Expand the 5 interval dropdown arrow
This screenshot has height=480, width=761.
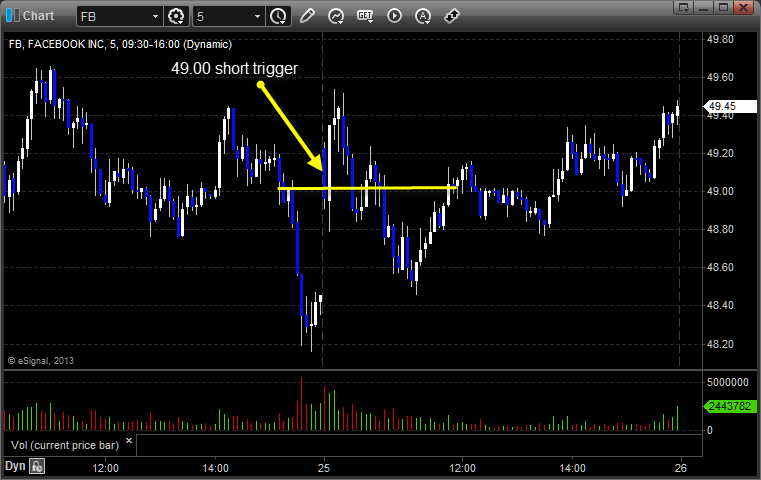point(258,17)
